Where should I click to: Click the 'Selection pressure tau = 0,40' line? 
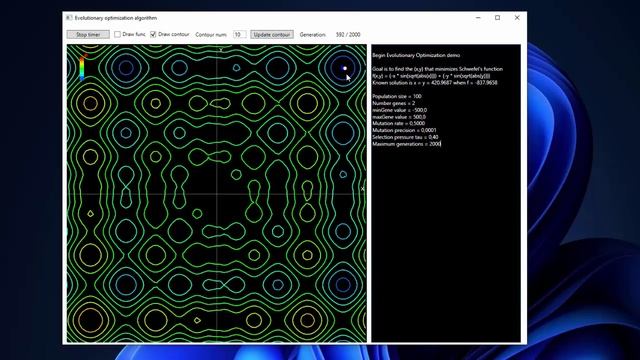pyautogui.click(x=405, y=137)
